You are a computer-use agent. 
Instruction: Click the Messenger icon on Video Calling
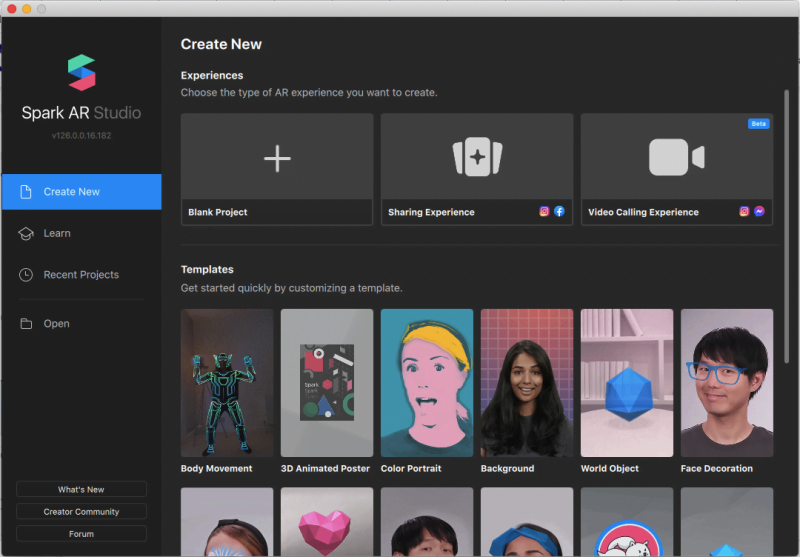tap(760, 212)
